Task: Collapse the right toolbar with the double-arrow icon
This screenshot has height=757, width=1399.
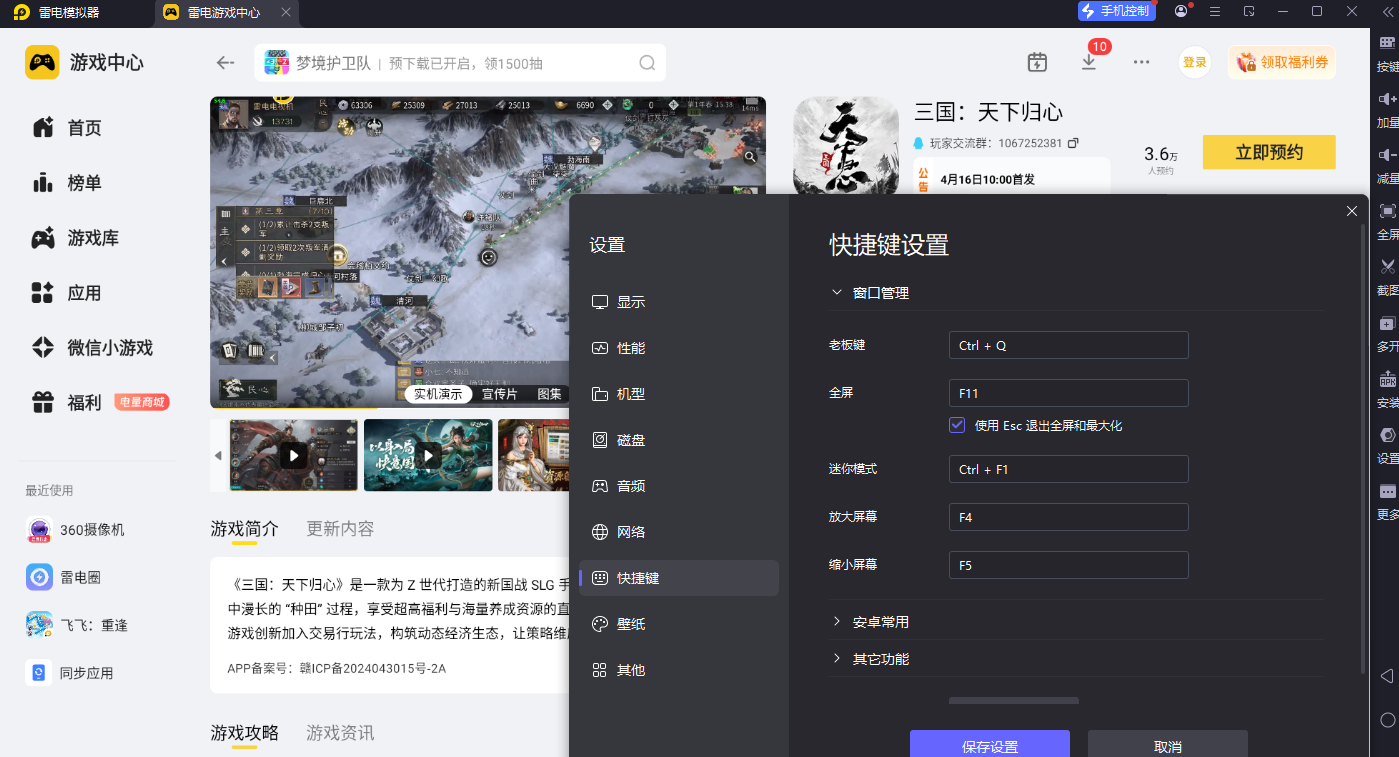Action: (x=1385, y=12)
